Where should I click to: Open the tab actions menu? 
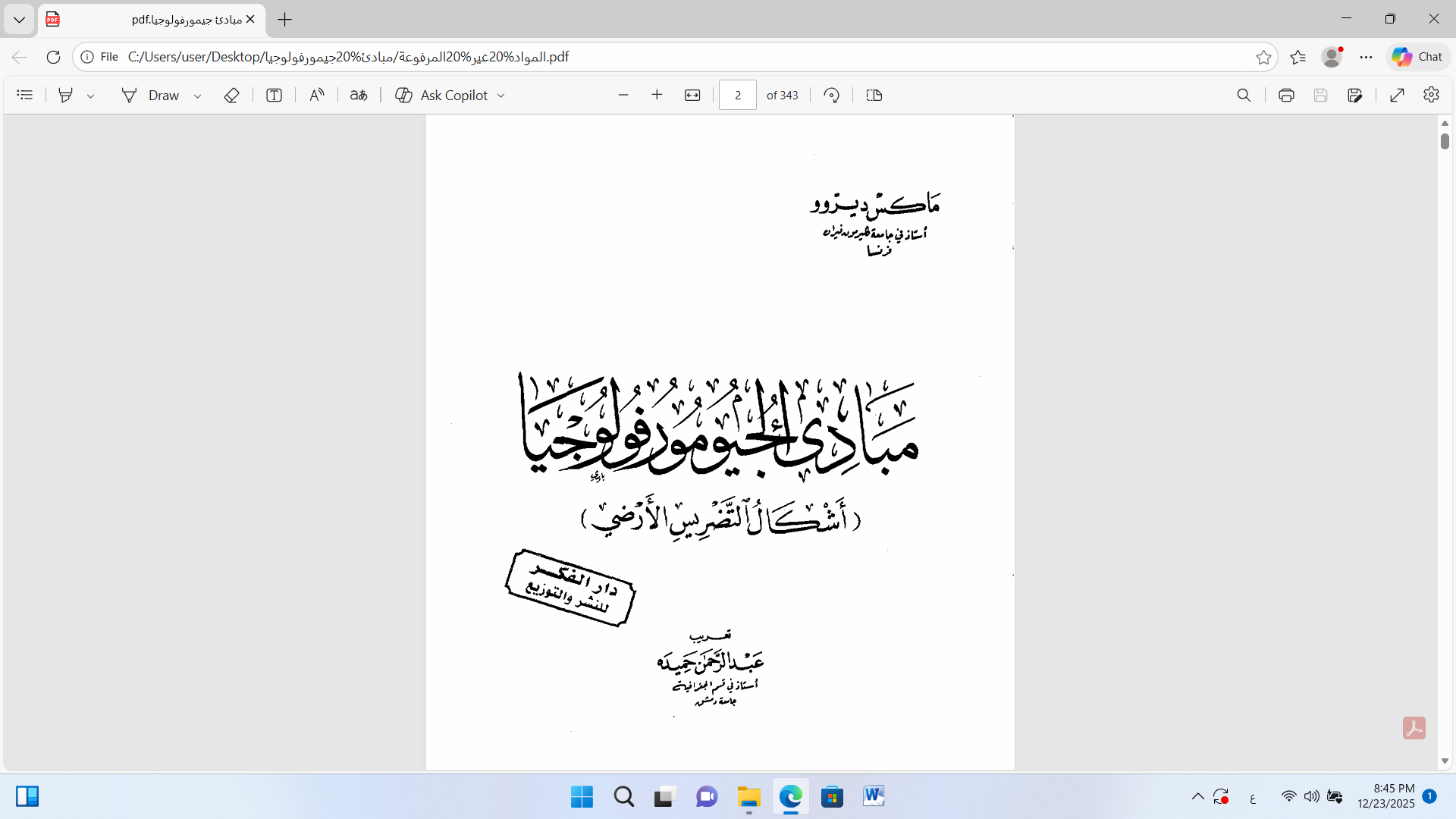[x=19, y=20]
